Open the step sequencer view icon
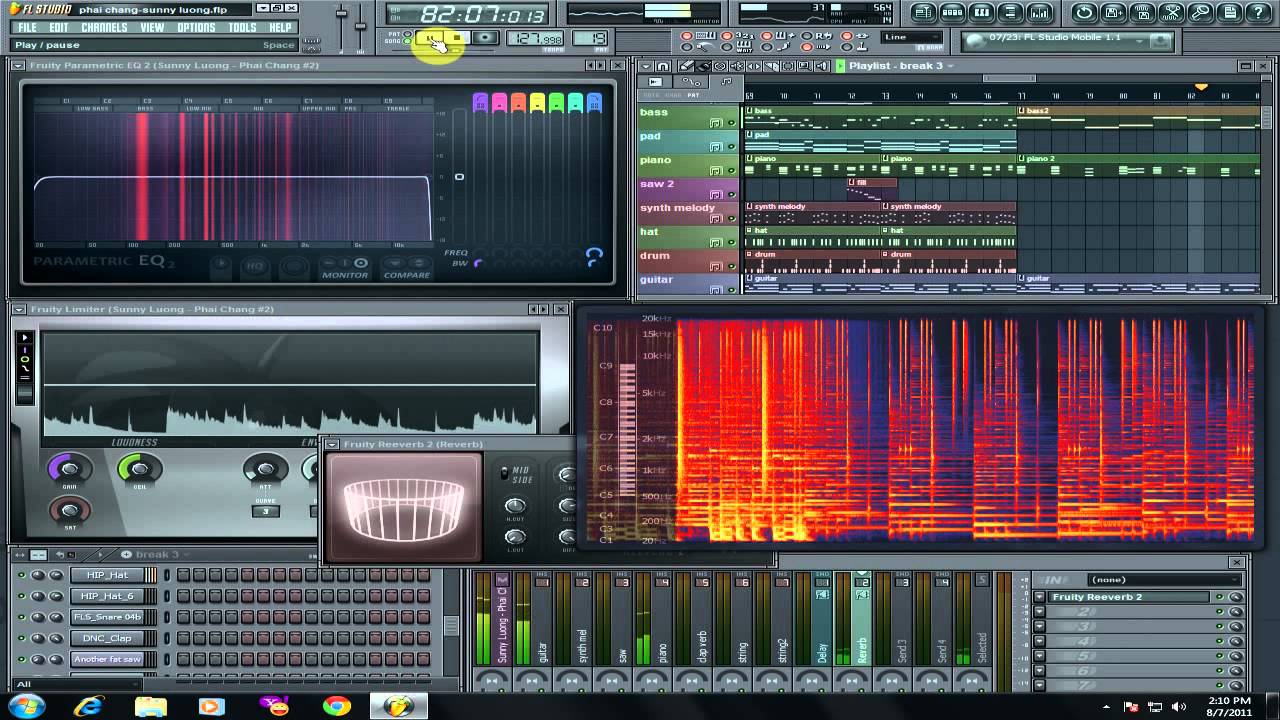 [x=953, y=13]
